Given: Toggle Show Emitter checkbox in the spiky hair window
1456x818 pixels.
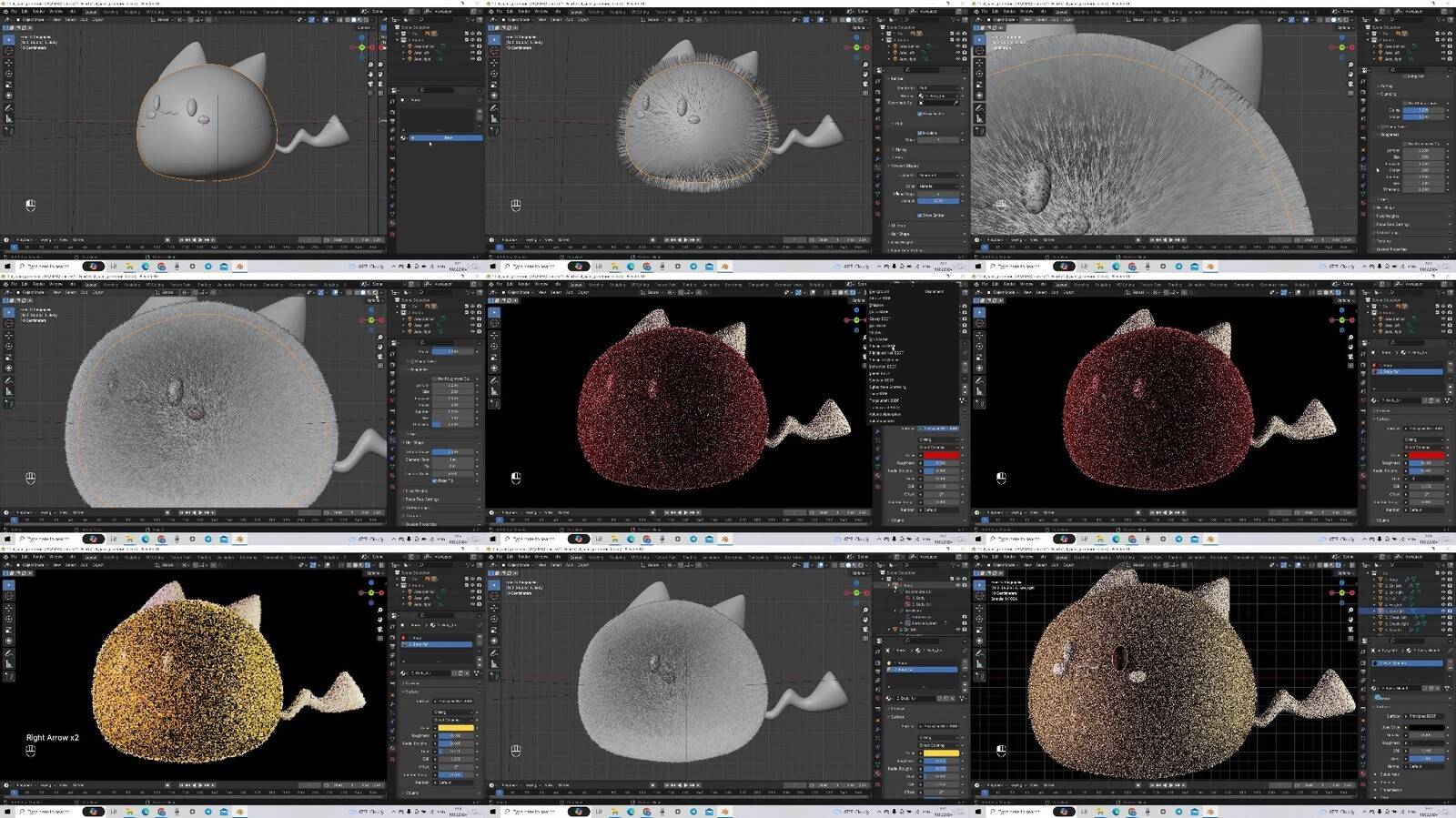Looking at the screenshot, I should click(920, 215).
